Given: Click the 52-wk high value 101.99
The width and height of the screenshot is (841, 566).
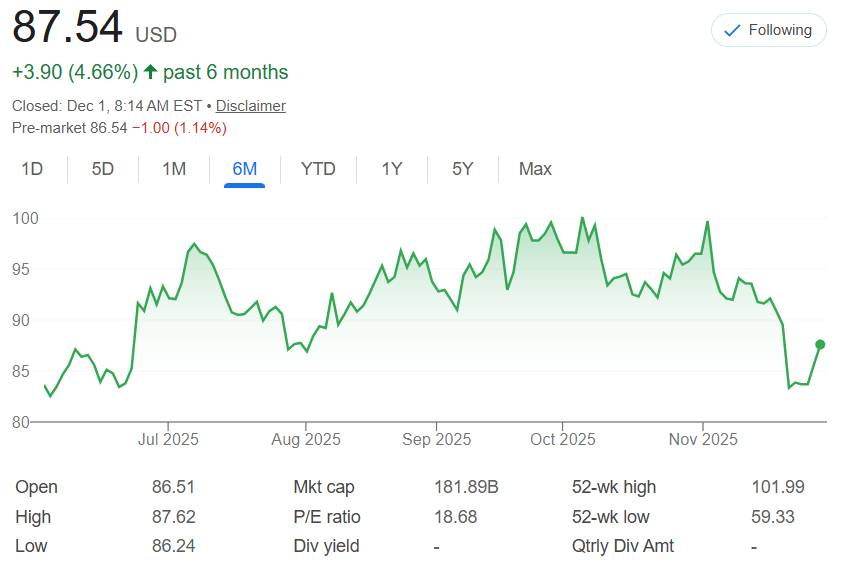Looking at the screenshot, I should pyautogui.click(x=777, y=487).
